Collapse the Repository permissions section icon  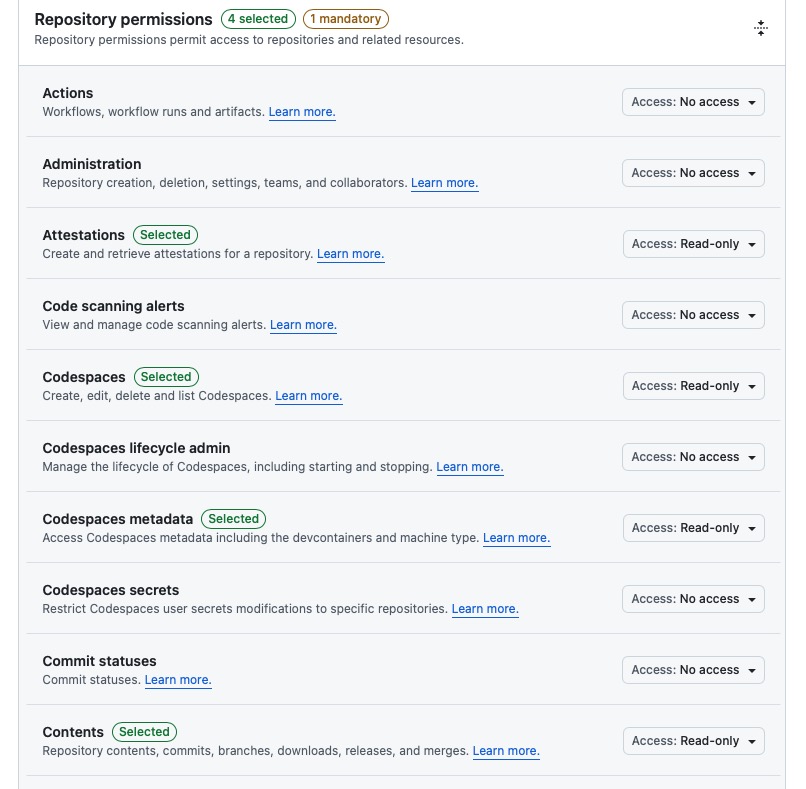coord(761,28)
